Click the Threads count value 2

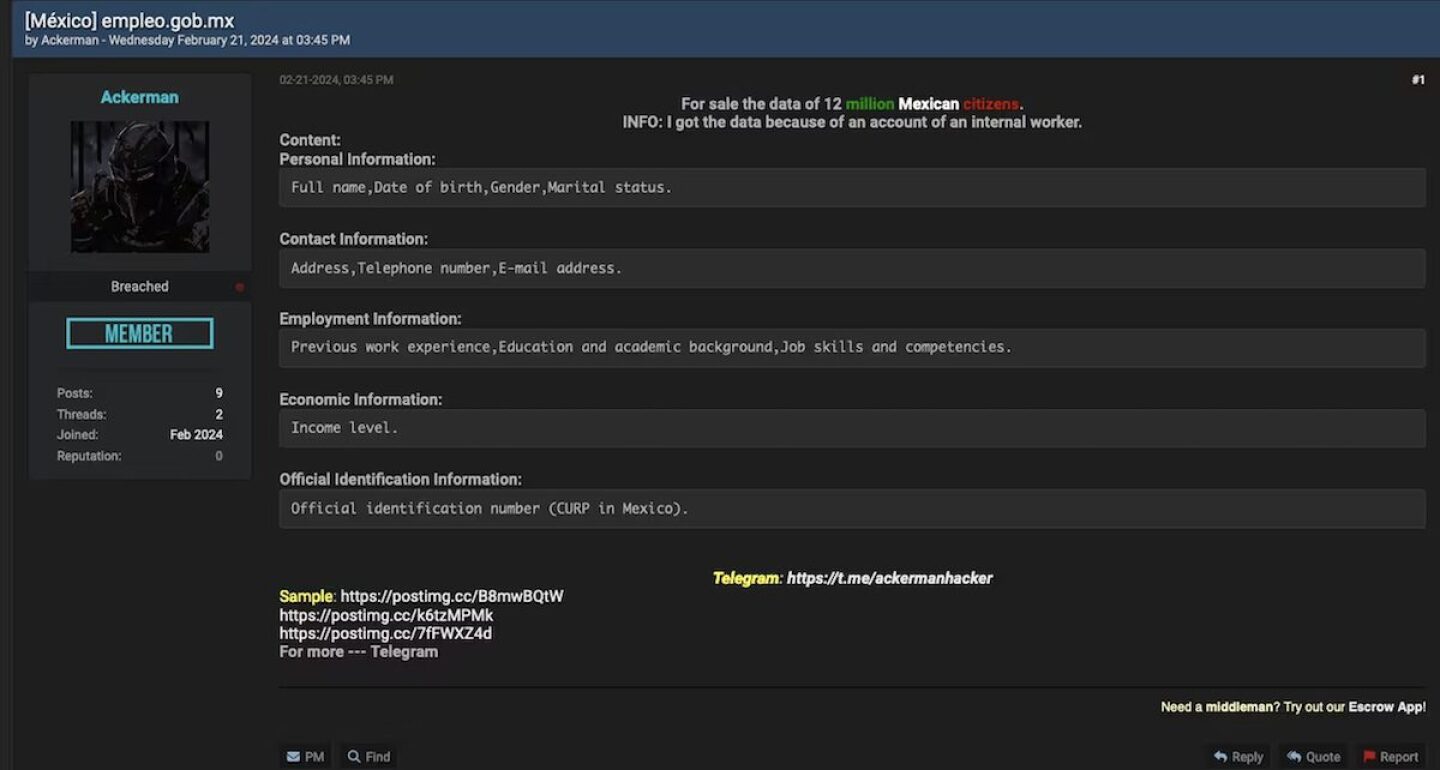point(218,414)
